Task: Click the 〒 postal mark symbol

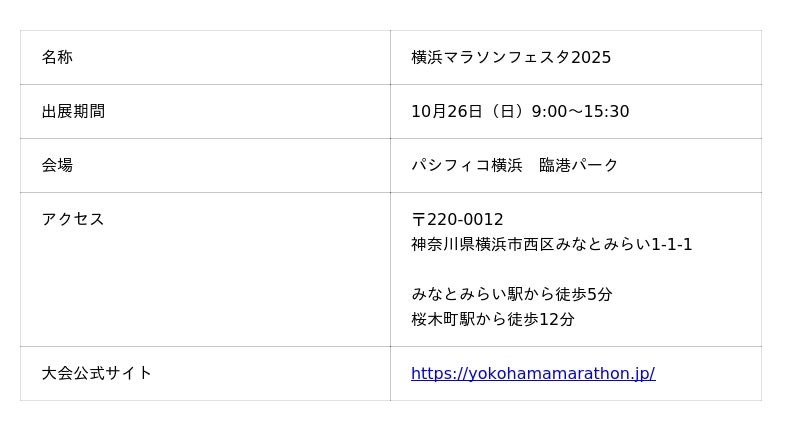Action: click(419, 220)
